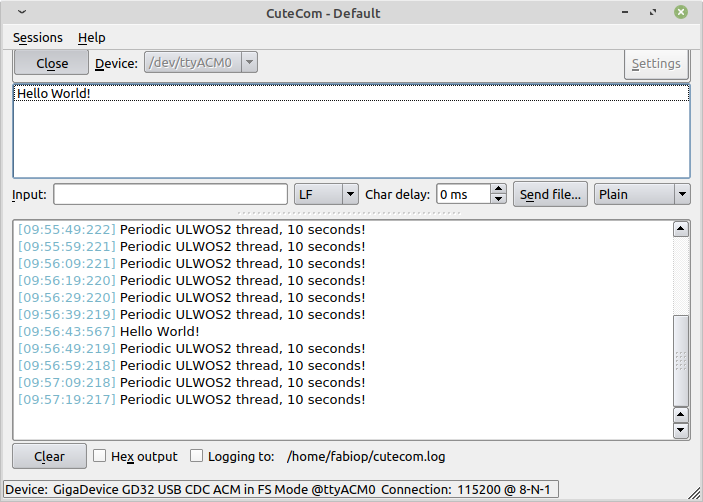
Task: Open the Help menu
Action: point(92,37)
